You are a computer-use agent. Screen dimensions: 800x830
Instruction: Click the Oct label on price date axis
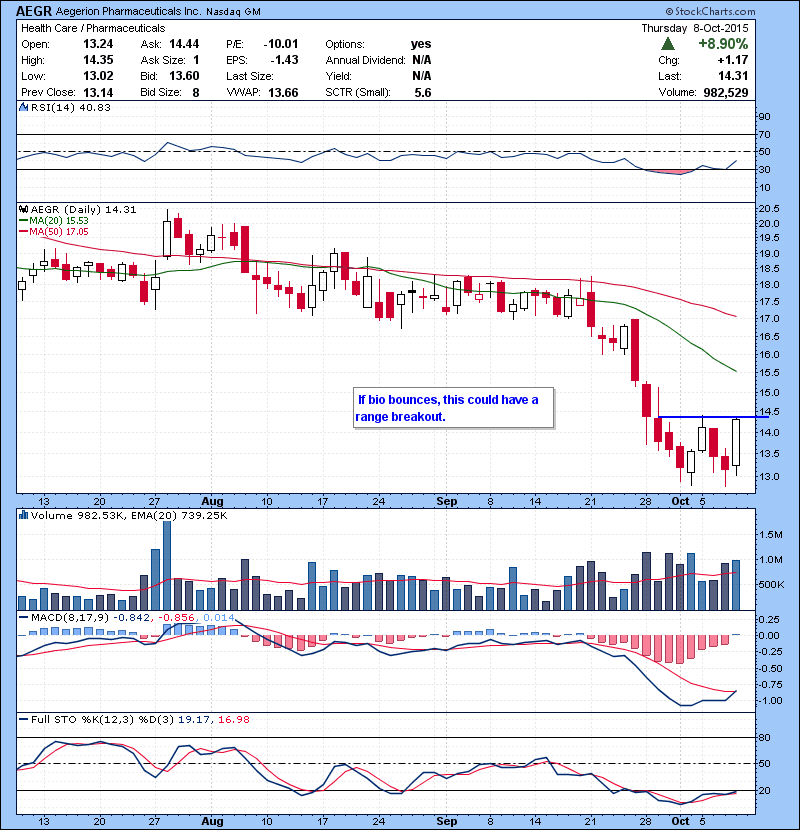pyautogui.click(x=680, y=501)
